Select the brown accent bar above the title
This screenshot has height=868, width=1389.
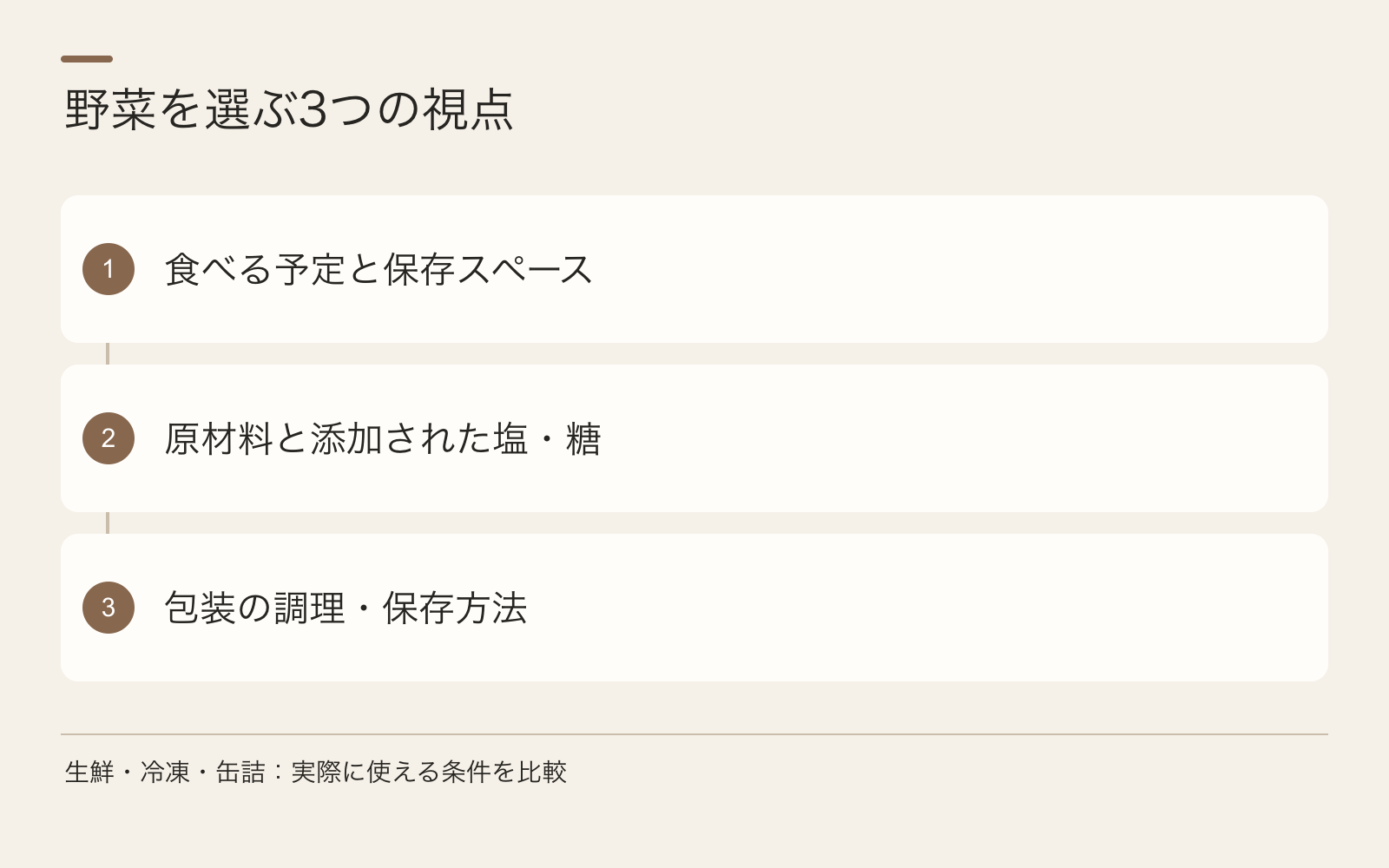pyautogui.click(x=87, y=59)
